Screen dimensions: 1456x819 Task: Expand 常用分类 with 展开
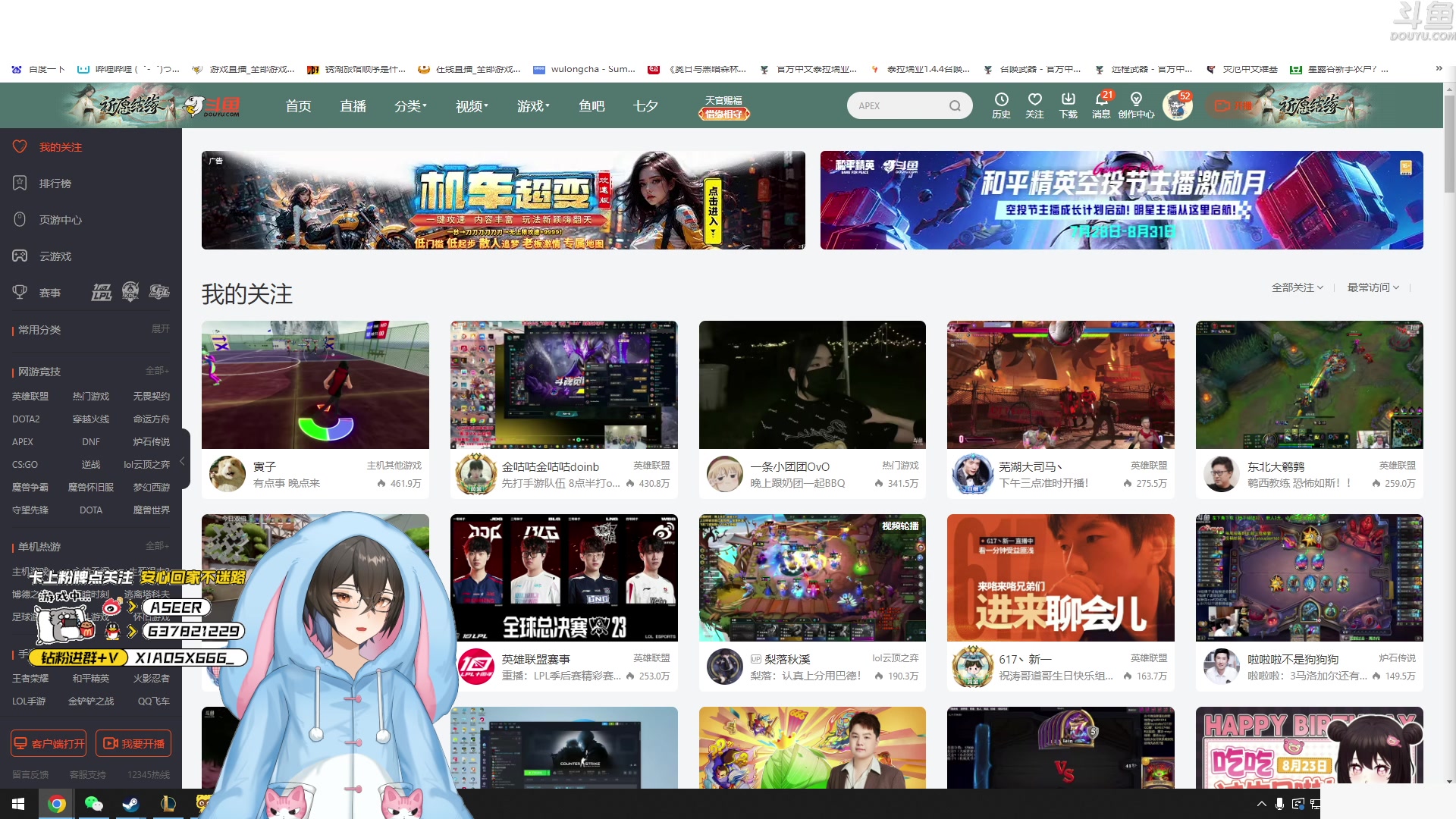click(x=161, y=328)
